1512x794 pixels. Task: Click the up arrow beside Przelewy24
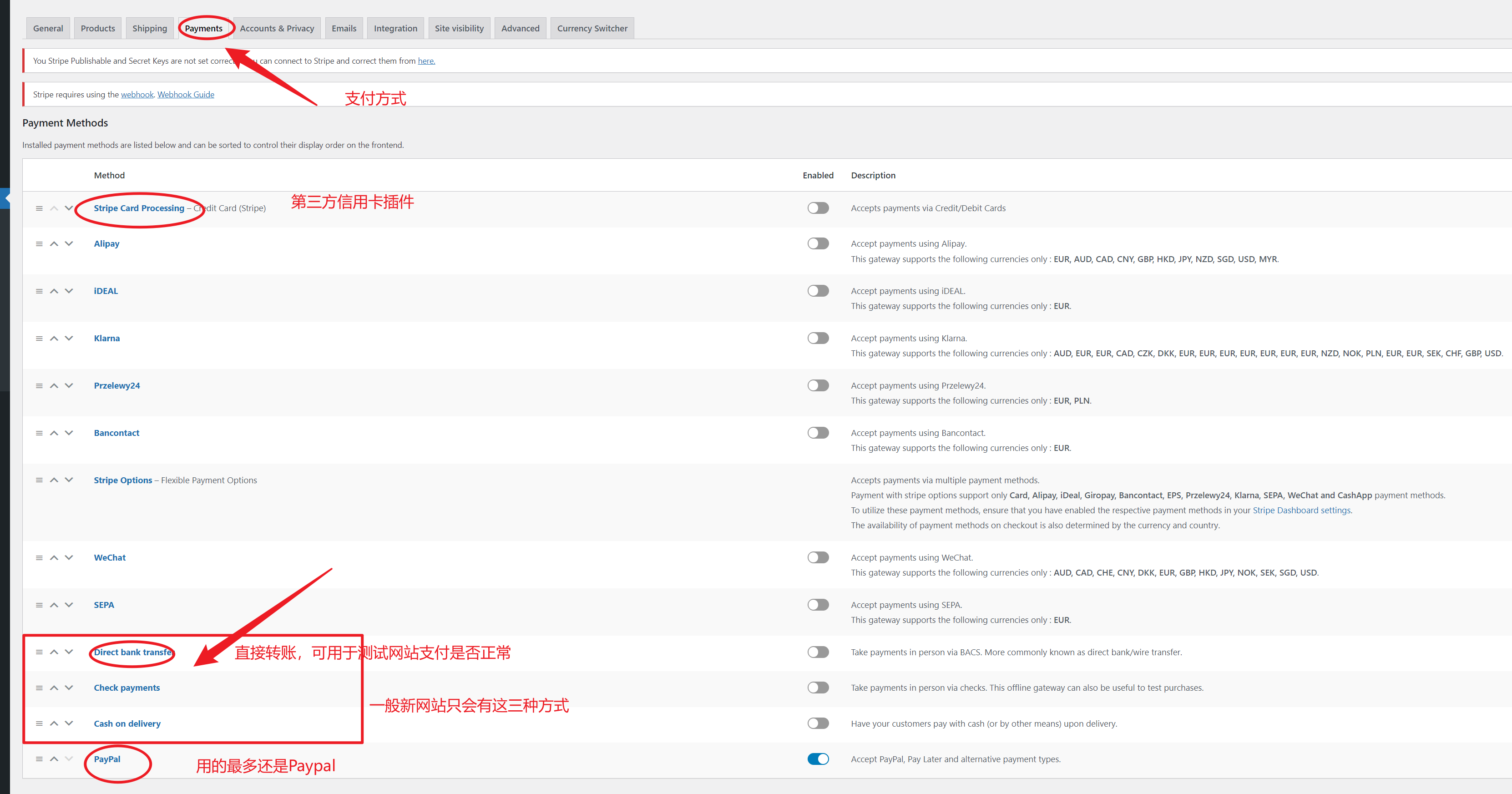[53, 385]
